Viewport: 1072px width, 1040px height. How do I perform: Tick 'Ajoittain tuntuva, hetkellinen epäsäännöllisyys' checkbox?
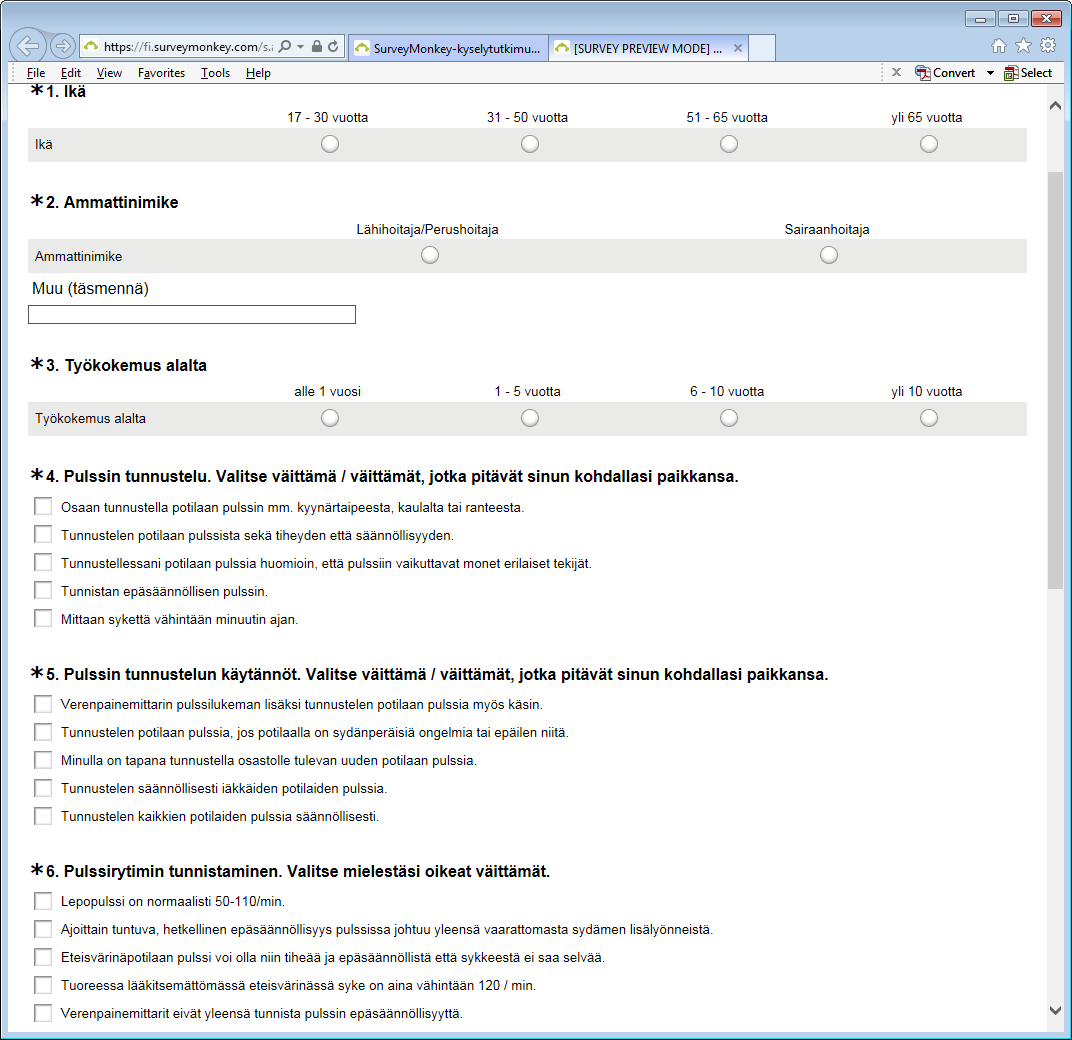coord(43,929)
